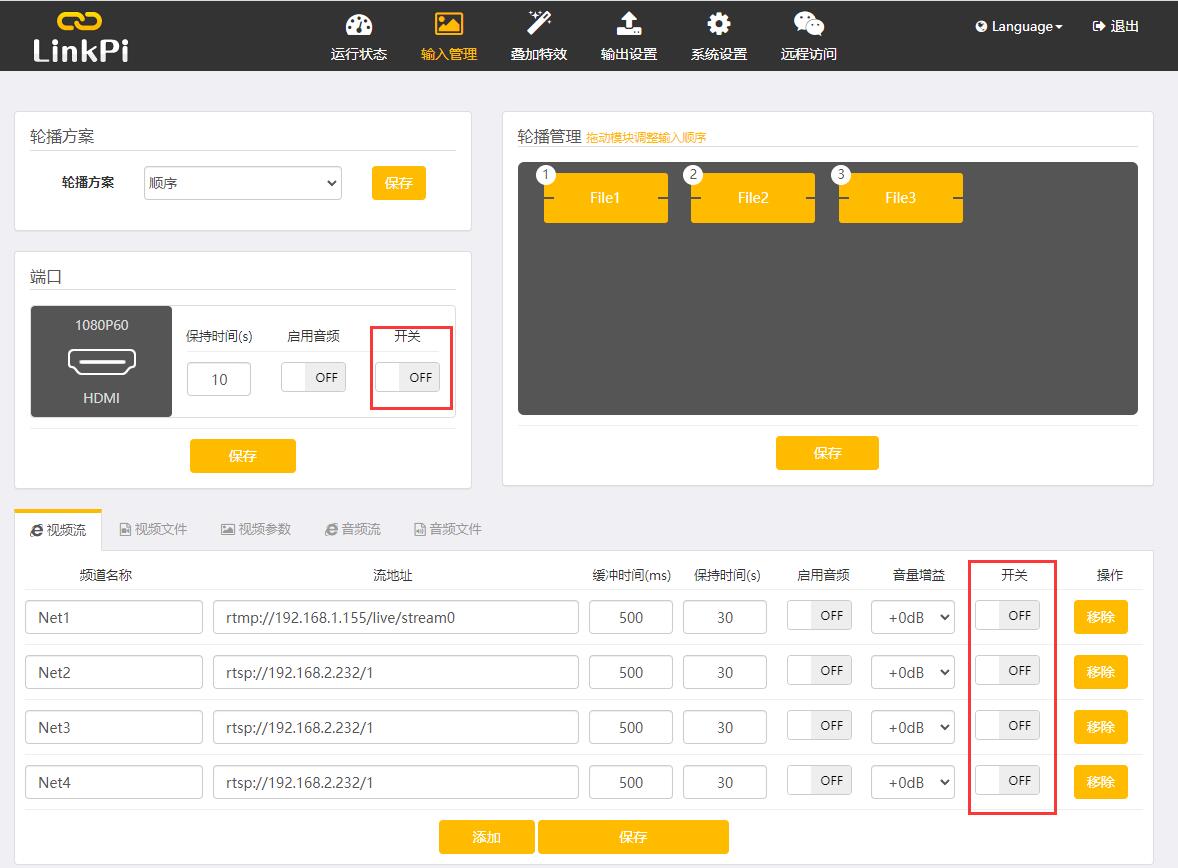The width and height of the screenshot is (1178, 868).
Task: Switch to the 视频流 tab
Action: point(58,530)
